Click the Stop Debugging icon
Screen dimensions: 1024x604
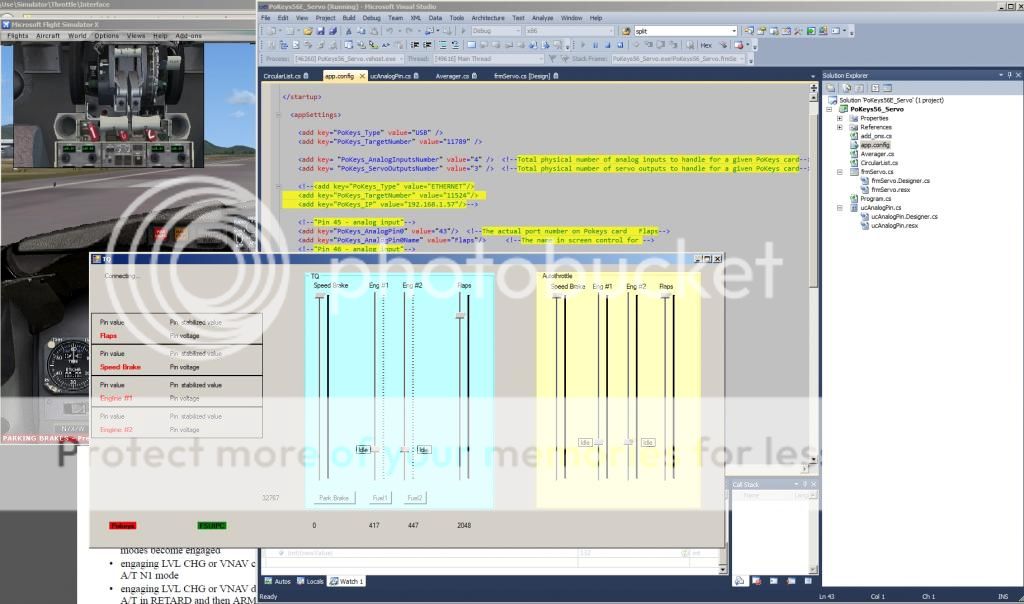[607, 45]
